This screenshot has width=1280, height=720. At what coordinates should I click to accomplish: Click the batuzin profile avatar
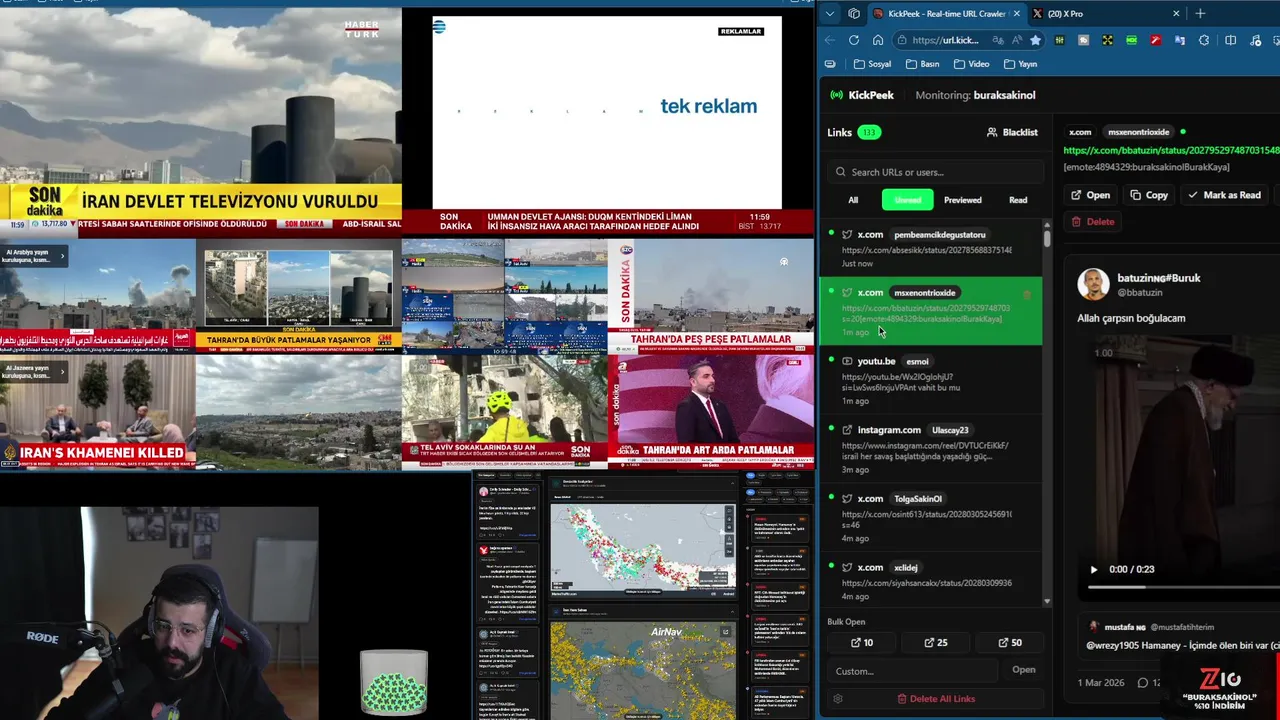point(1093,284)
